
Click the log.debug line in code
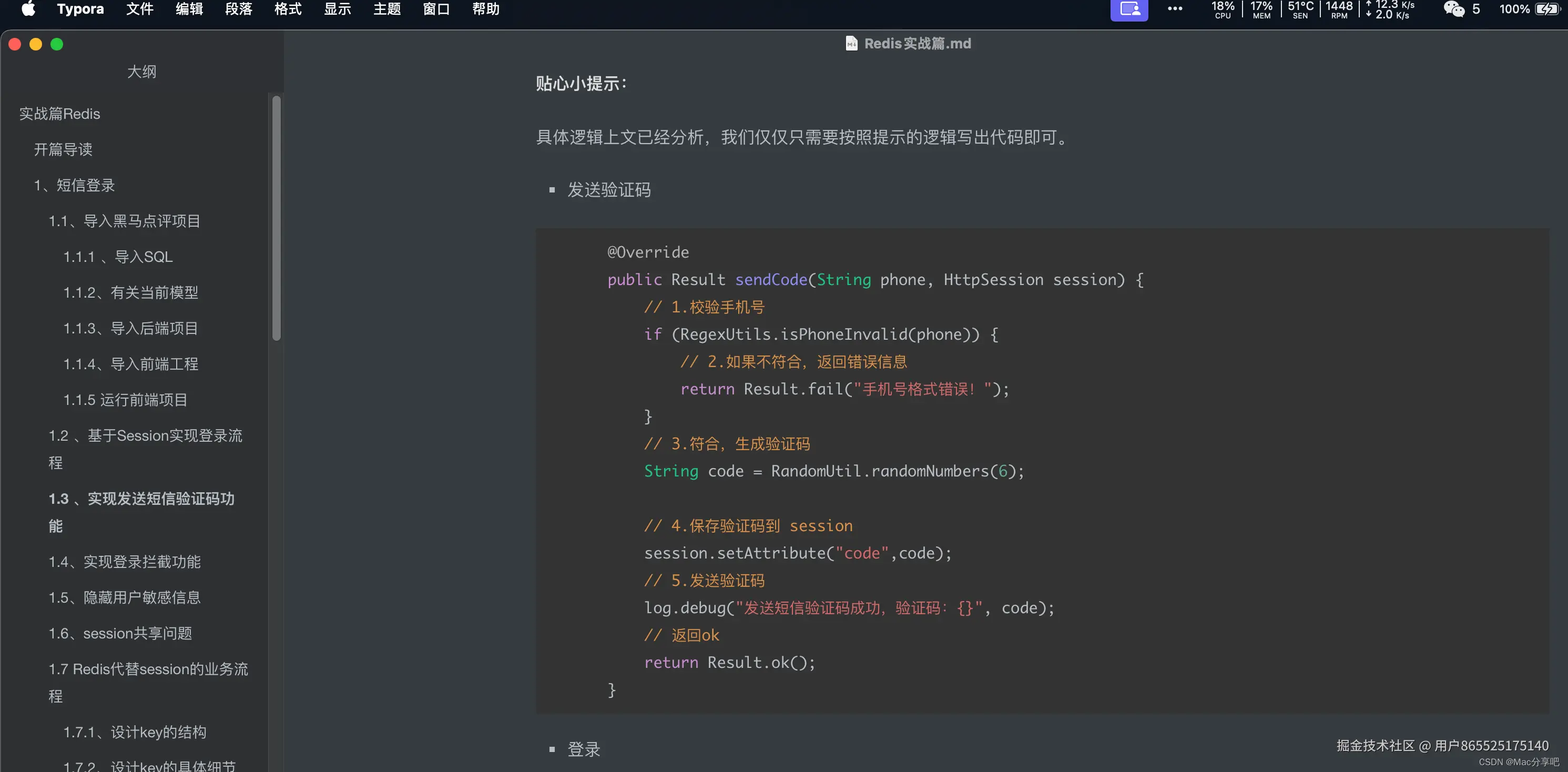[849, 608]
